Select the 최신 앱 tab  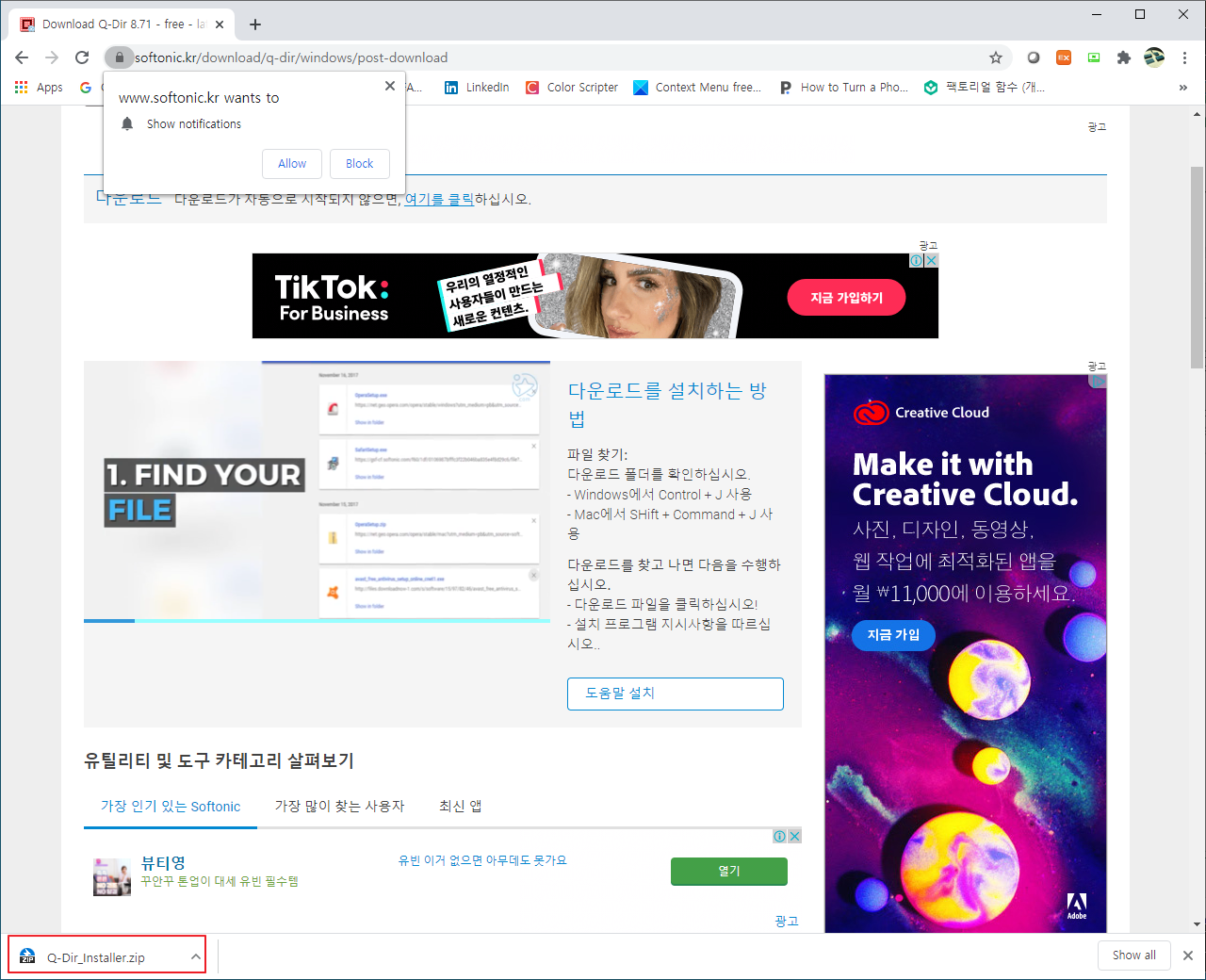[x=461, y=807]
